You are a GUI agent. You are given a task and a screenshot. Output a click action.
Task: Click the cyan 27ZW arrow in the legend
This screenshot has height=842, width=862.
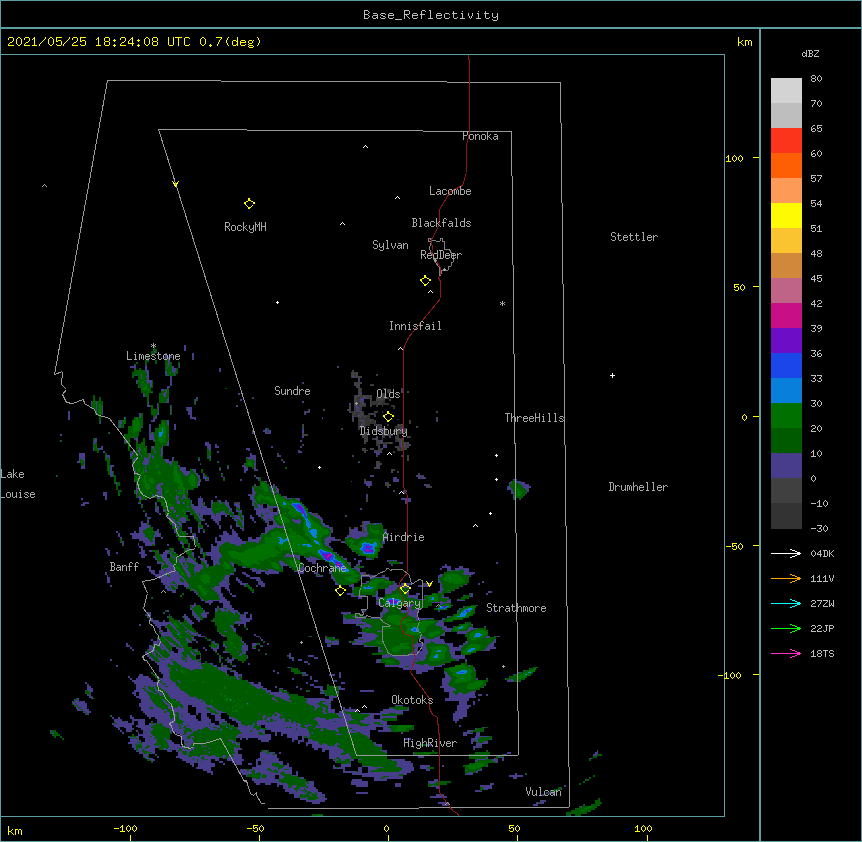(x=786, y=603)
